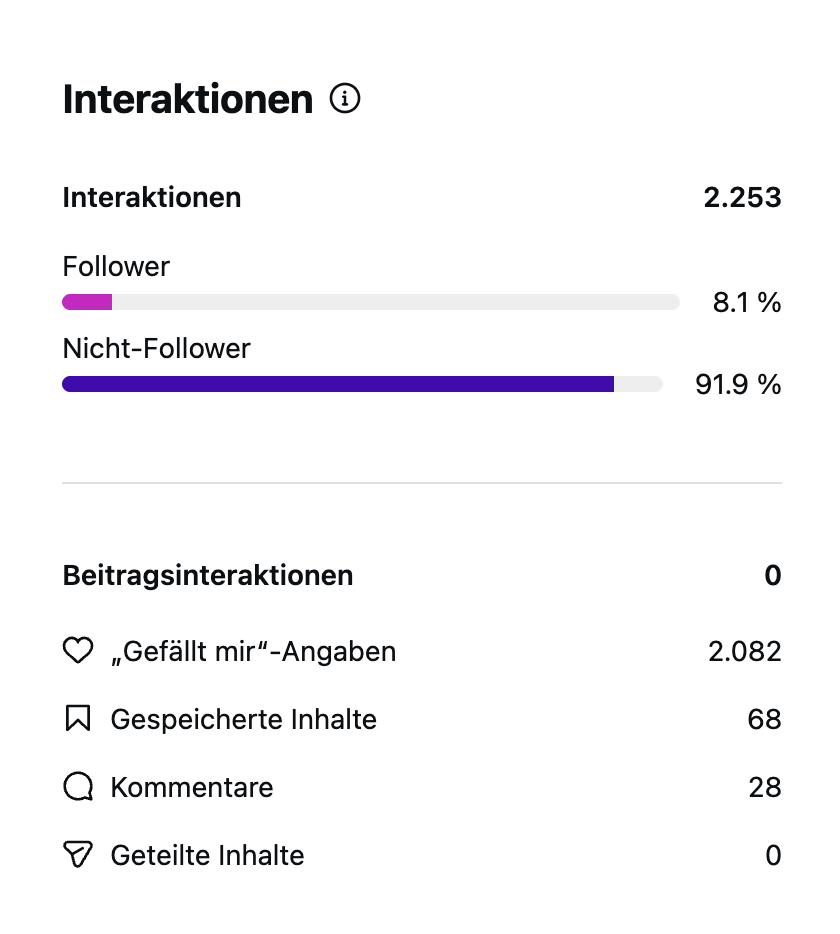Click the total interactions count 2.253
The image size is (840, 934).
[x=742, y=197]
